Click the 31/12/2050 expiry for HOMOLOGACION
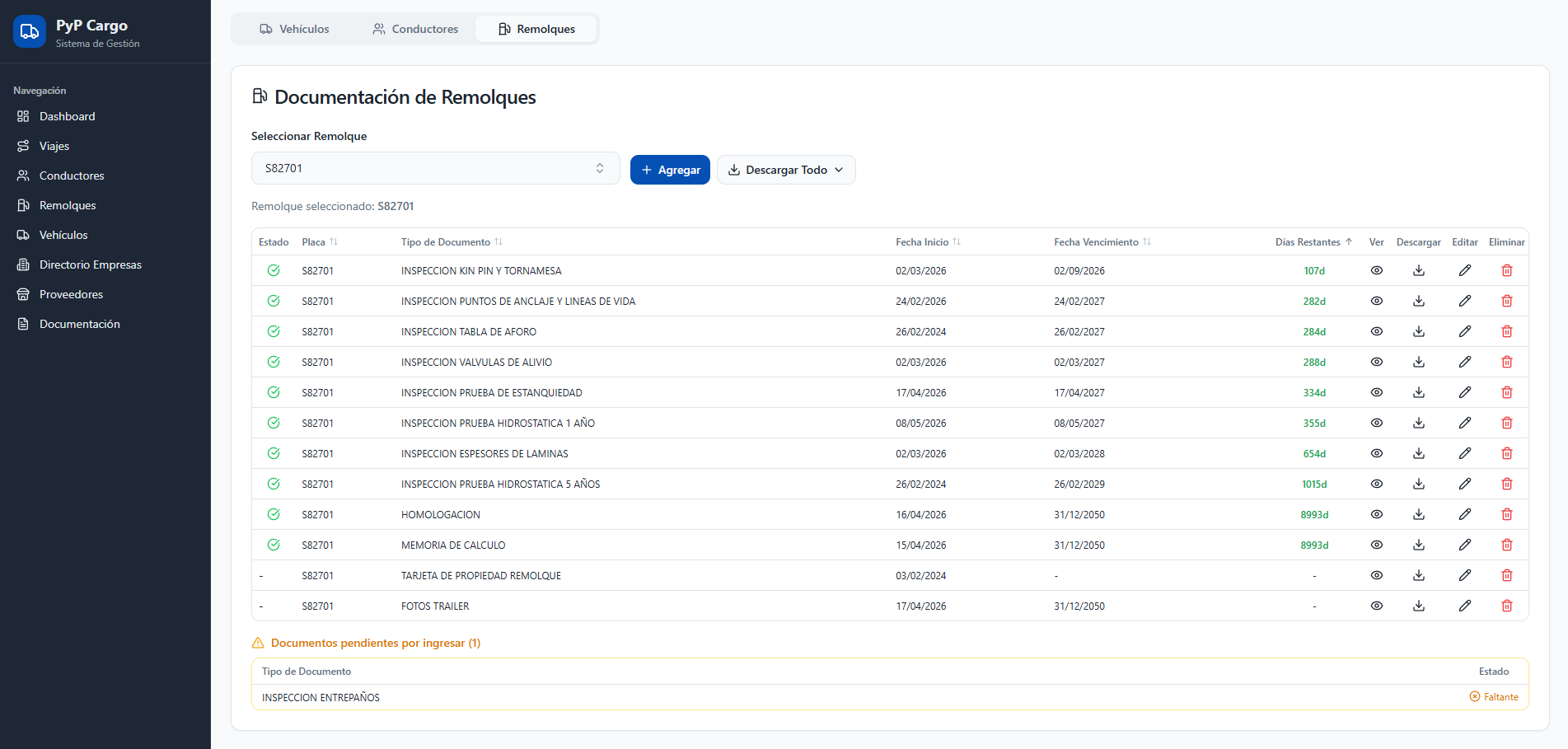 [1079, 515]
